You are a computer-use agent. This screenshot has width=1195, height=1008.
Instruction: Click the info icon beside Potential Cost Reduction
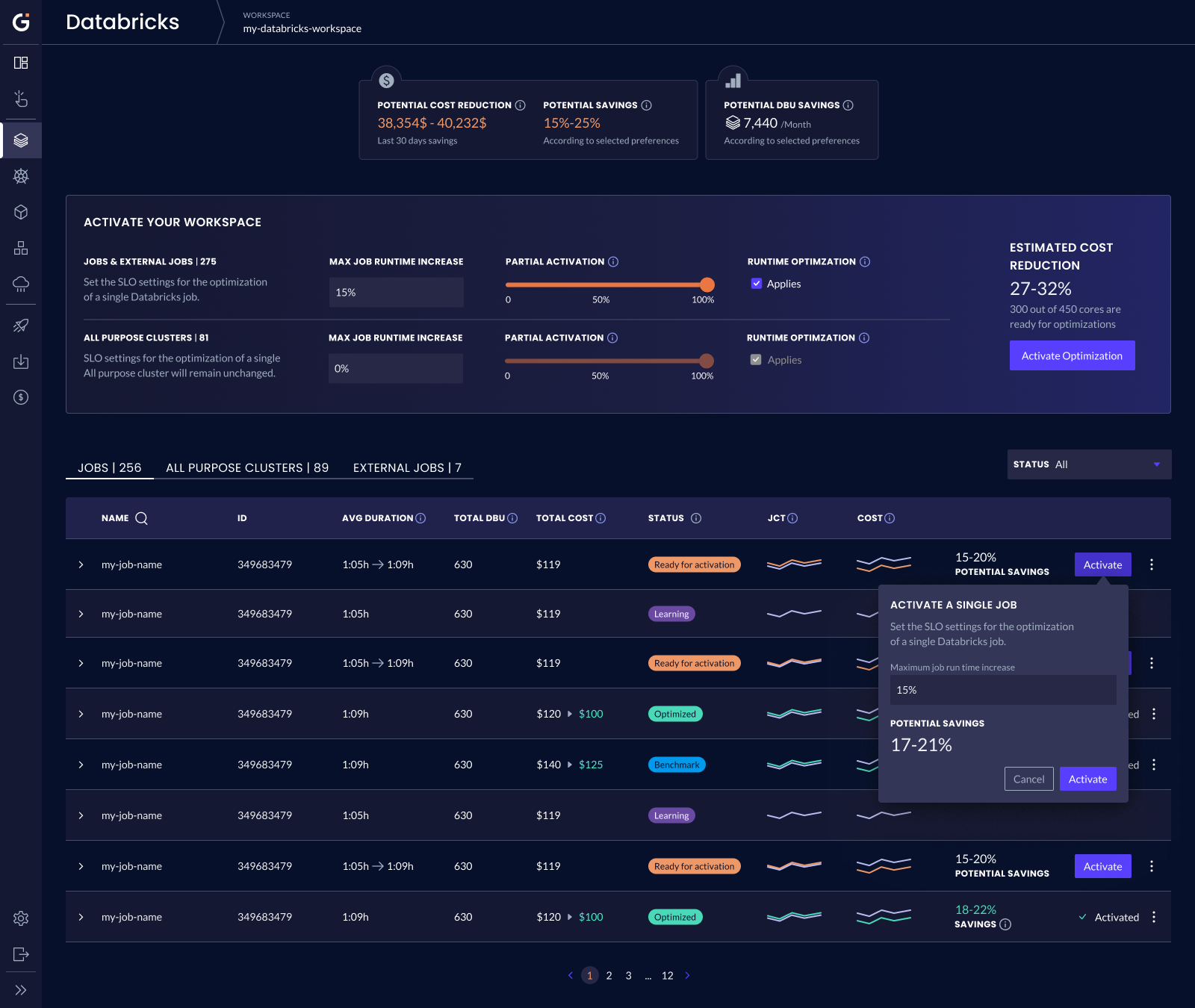521,105
